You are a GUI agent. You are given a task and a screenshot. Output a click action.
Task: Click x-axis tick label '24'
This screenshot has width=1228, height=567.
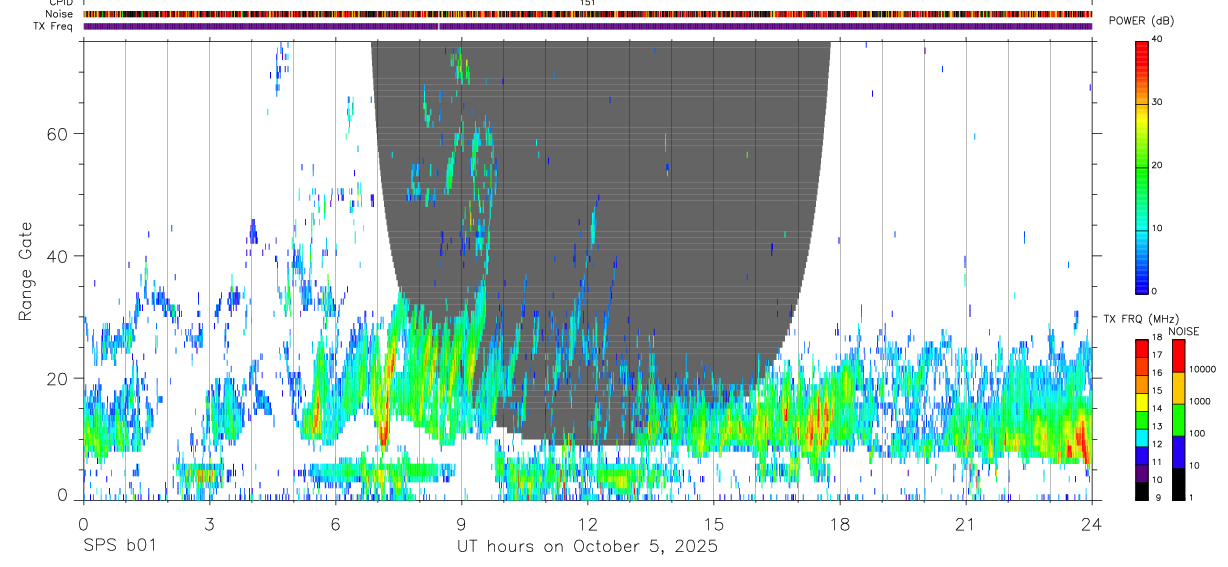click(x=1091, y=524)
